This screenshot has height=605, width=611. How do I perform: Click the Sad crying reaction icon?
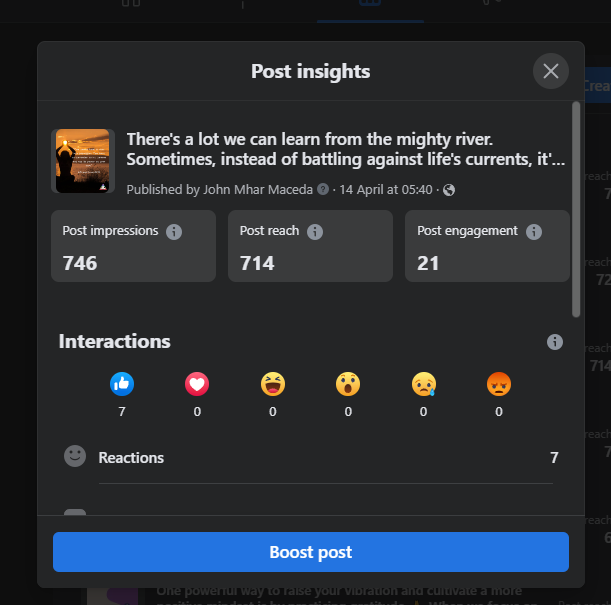[x=423, y=383]
